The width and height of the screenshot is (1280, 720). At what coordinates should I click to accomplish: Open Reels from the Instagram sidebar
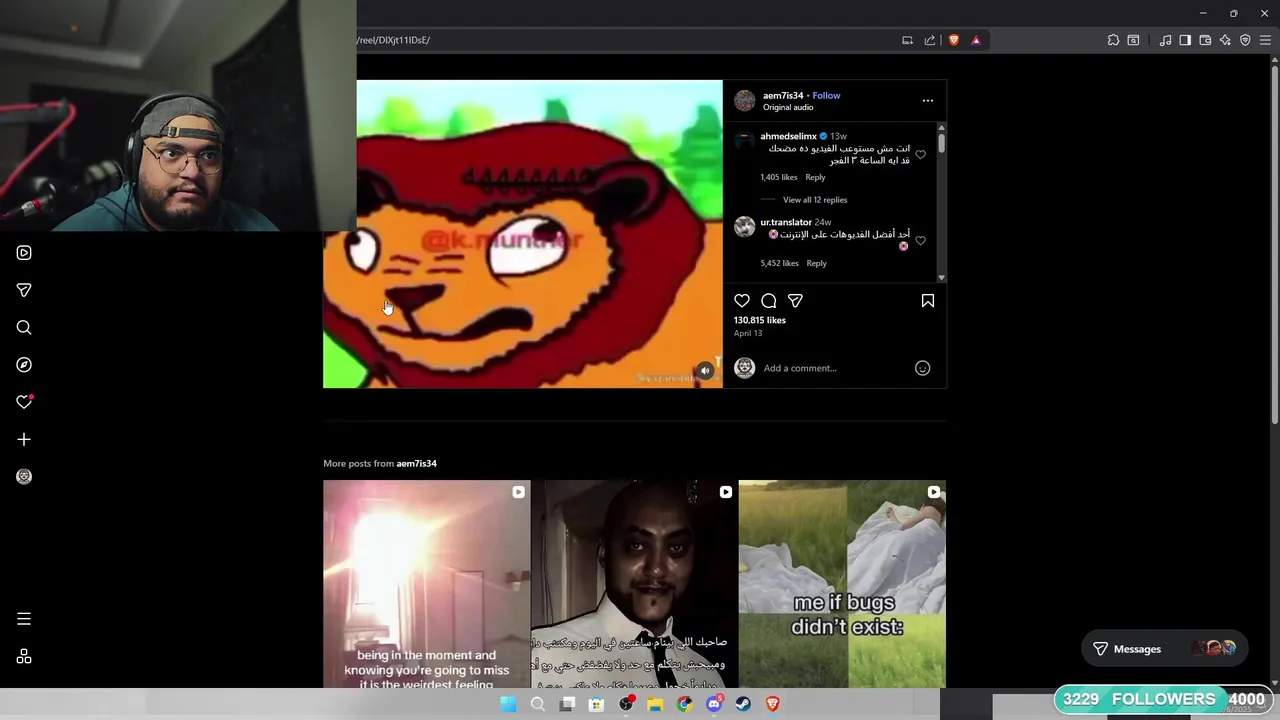[x=24, y=253]
